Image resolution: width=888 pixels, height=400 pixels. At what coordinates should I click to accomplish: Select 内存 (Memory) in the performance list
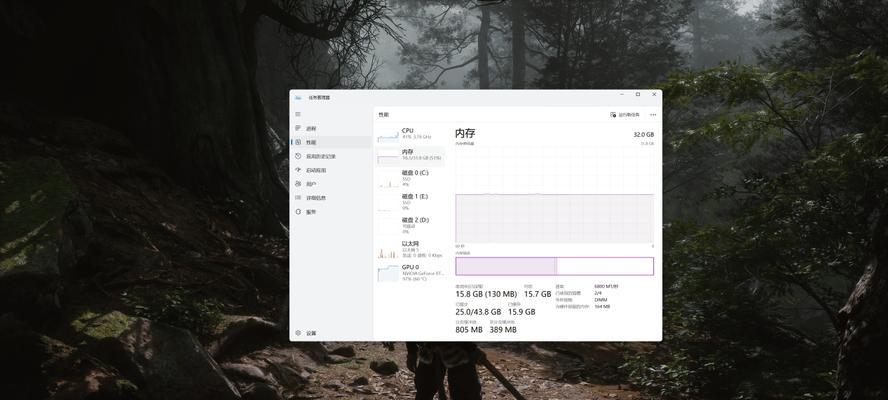coord(410,156)
